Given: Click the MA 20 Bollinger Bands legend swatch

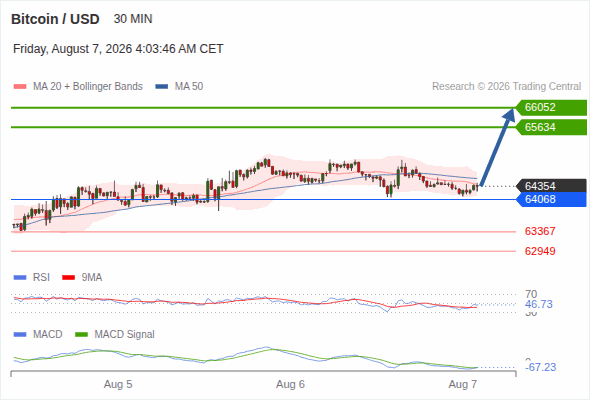Looking at the screenshot, I should [20, 87].
